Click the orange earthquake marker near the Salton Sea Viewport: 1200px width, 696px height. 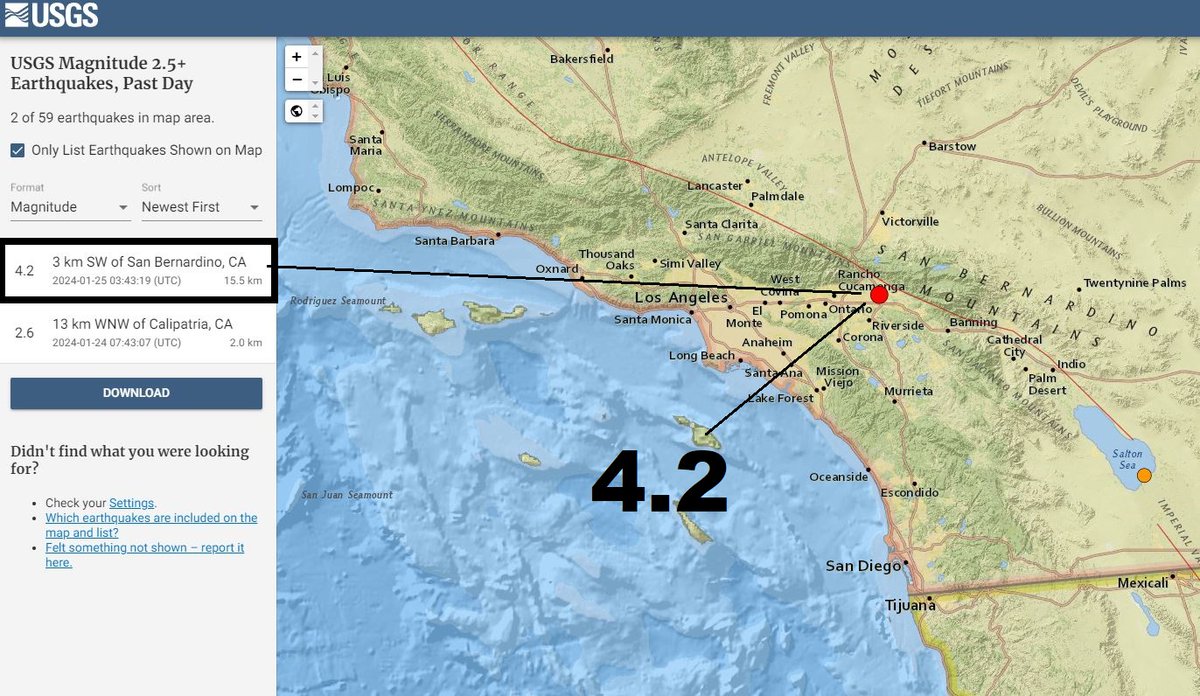(x=1142, y=475)
